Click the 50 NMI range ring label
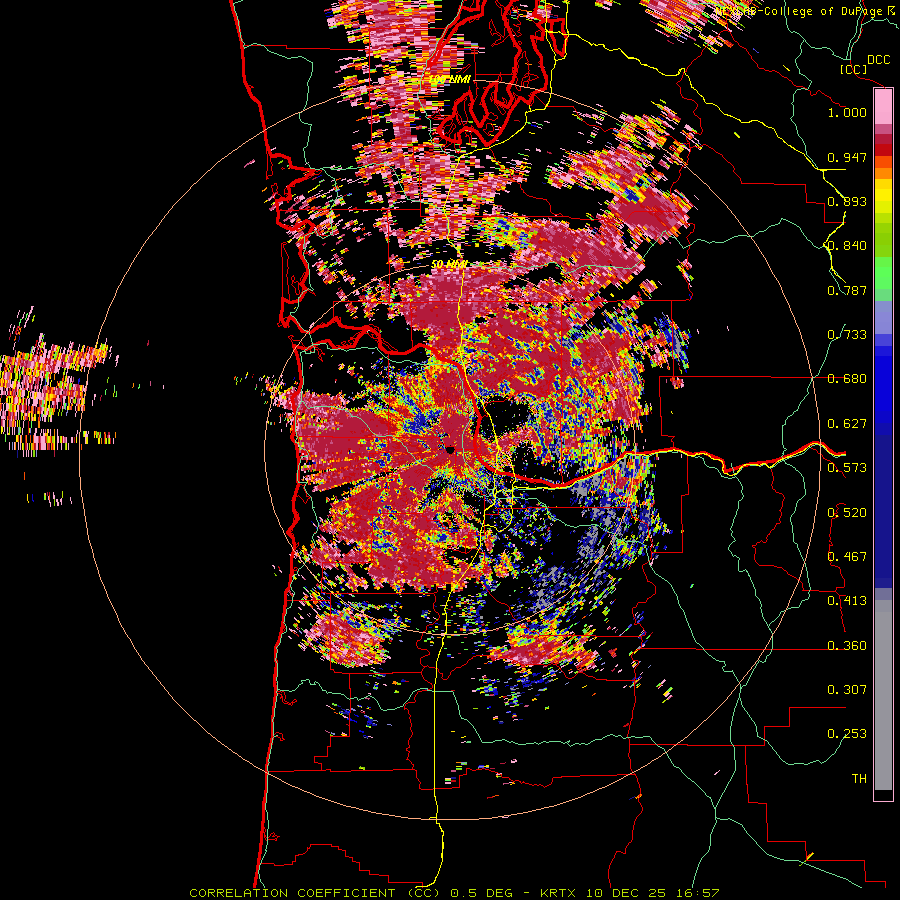The height and width of the screenshot is (900, 900). tap(449, 264)
